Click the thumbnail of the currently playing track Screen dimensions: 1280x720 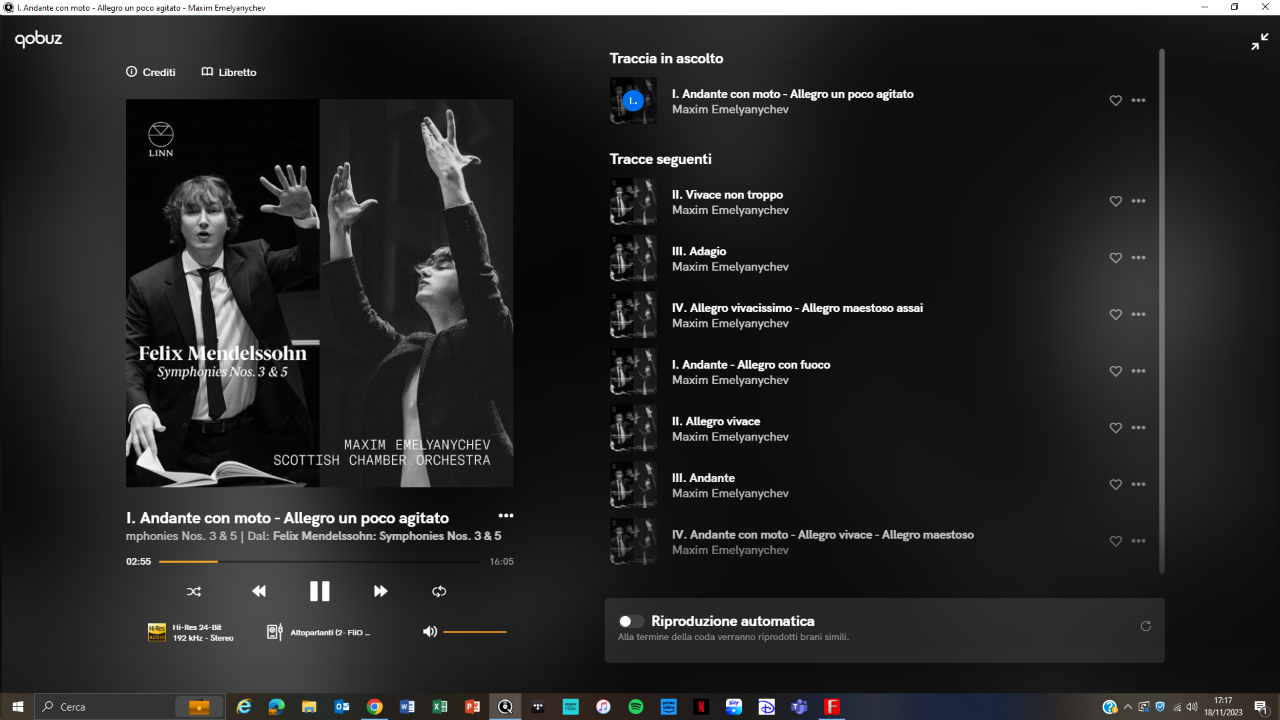(x=633, y=101)
